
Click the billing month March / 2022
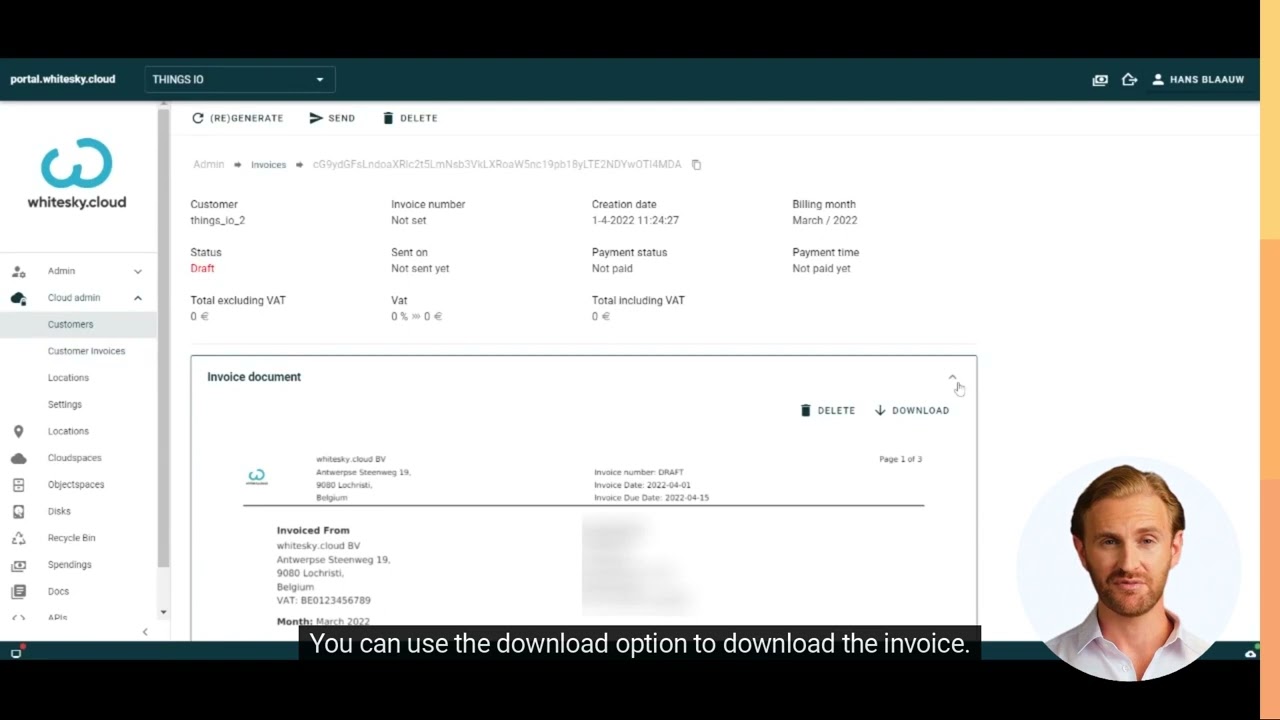point(825,221)
